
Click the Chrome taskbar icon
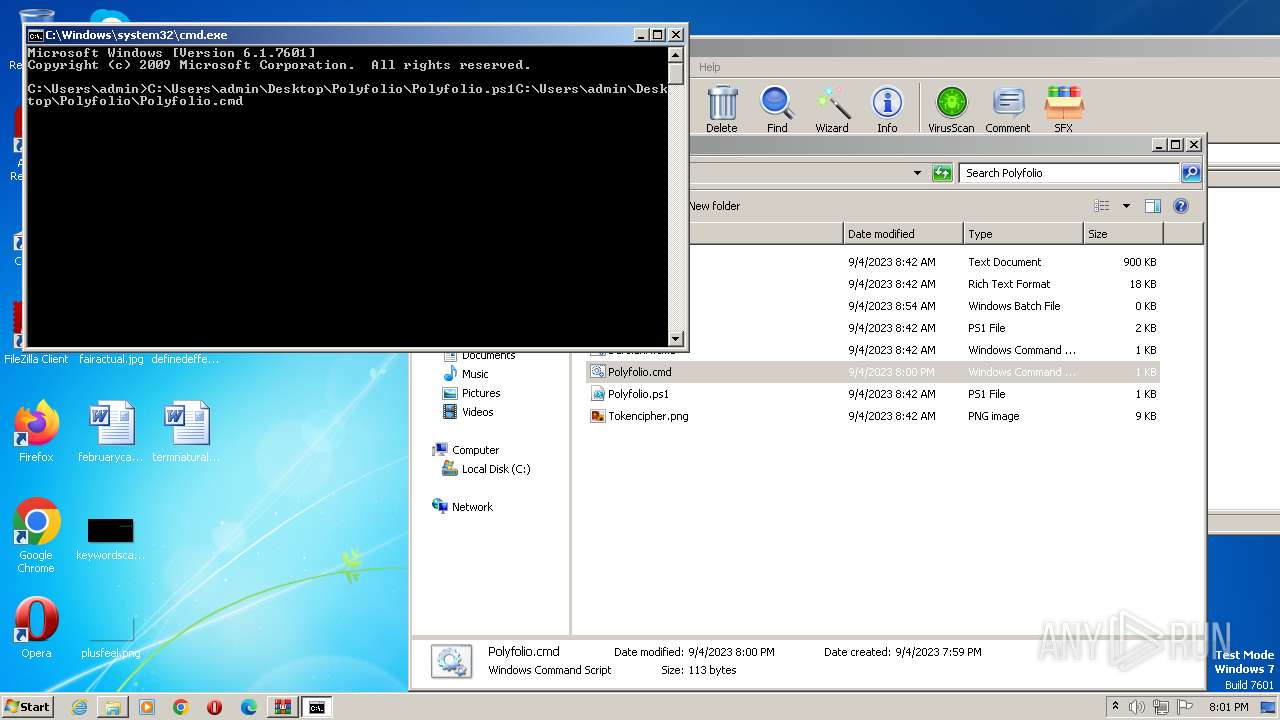point(181,707)
